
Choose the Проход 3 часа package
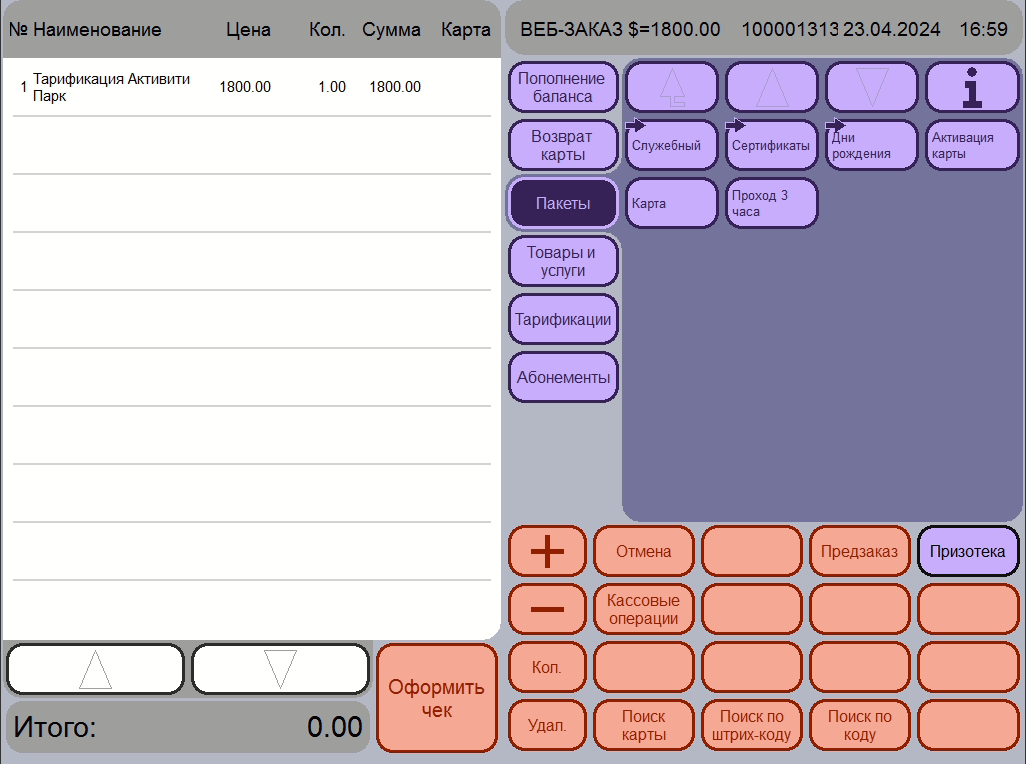coord(772,203)
